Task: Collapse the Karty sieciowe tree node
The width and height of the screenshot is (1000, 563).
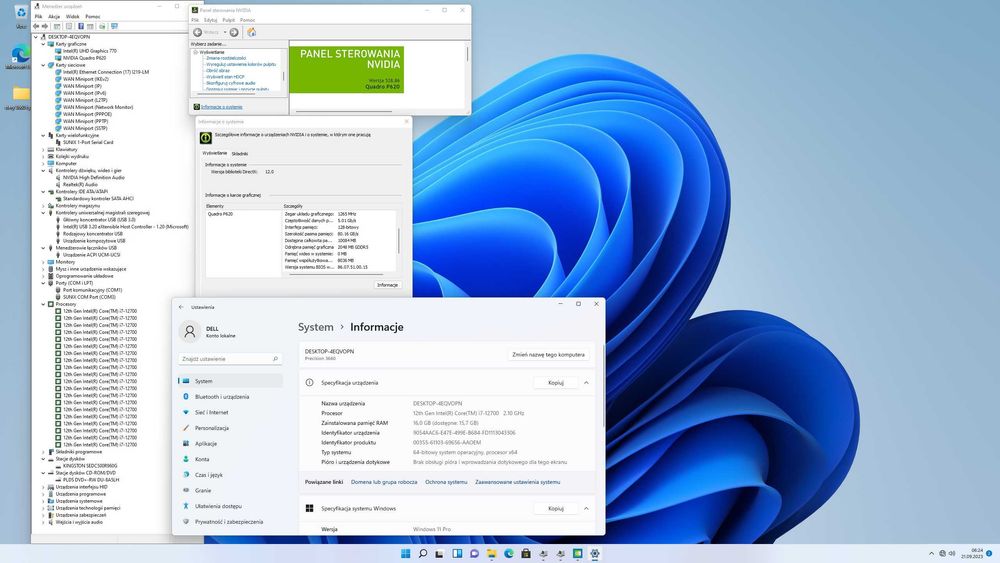Action: coord(43,65)
